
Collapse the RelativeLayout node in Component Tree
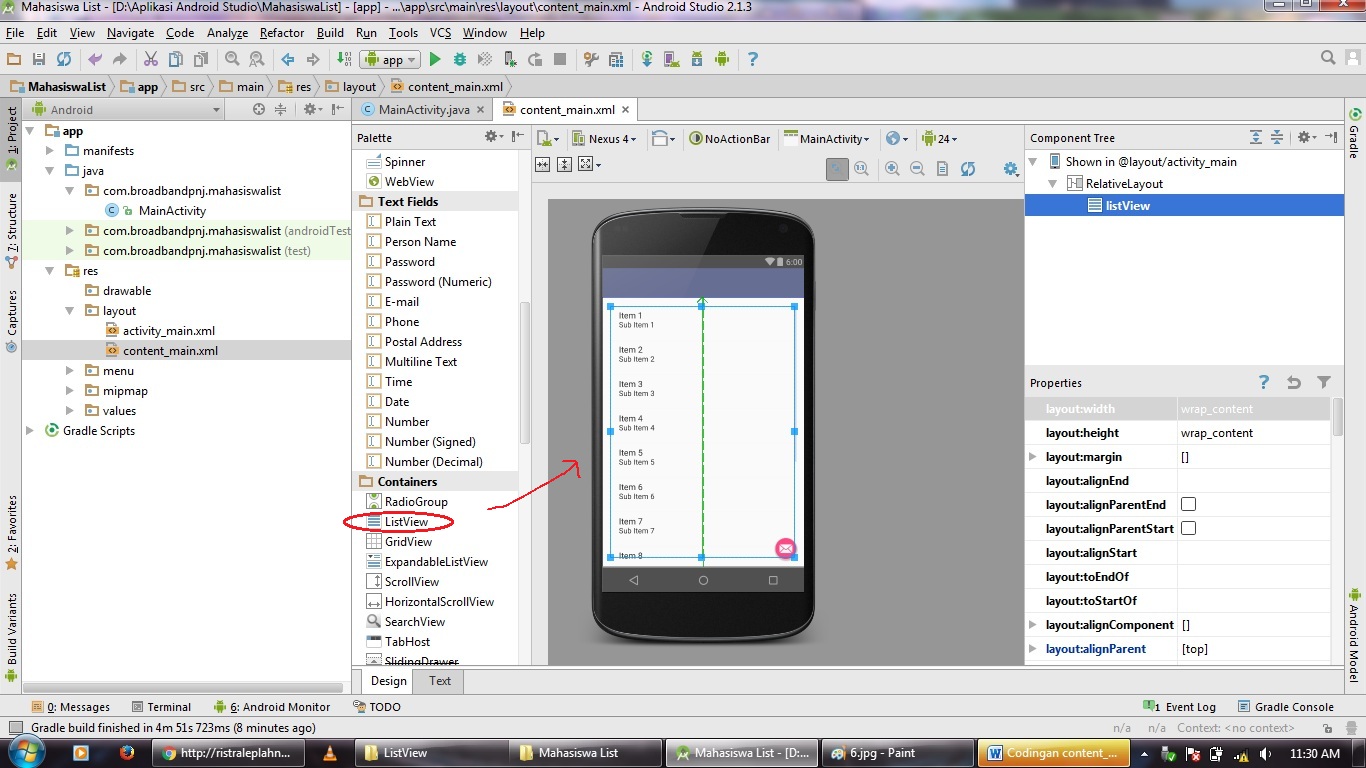point(1053,184)
